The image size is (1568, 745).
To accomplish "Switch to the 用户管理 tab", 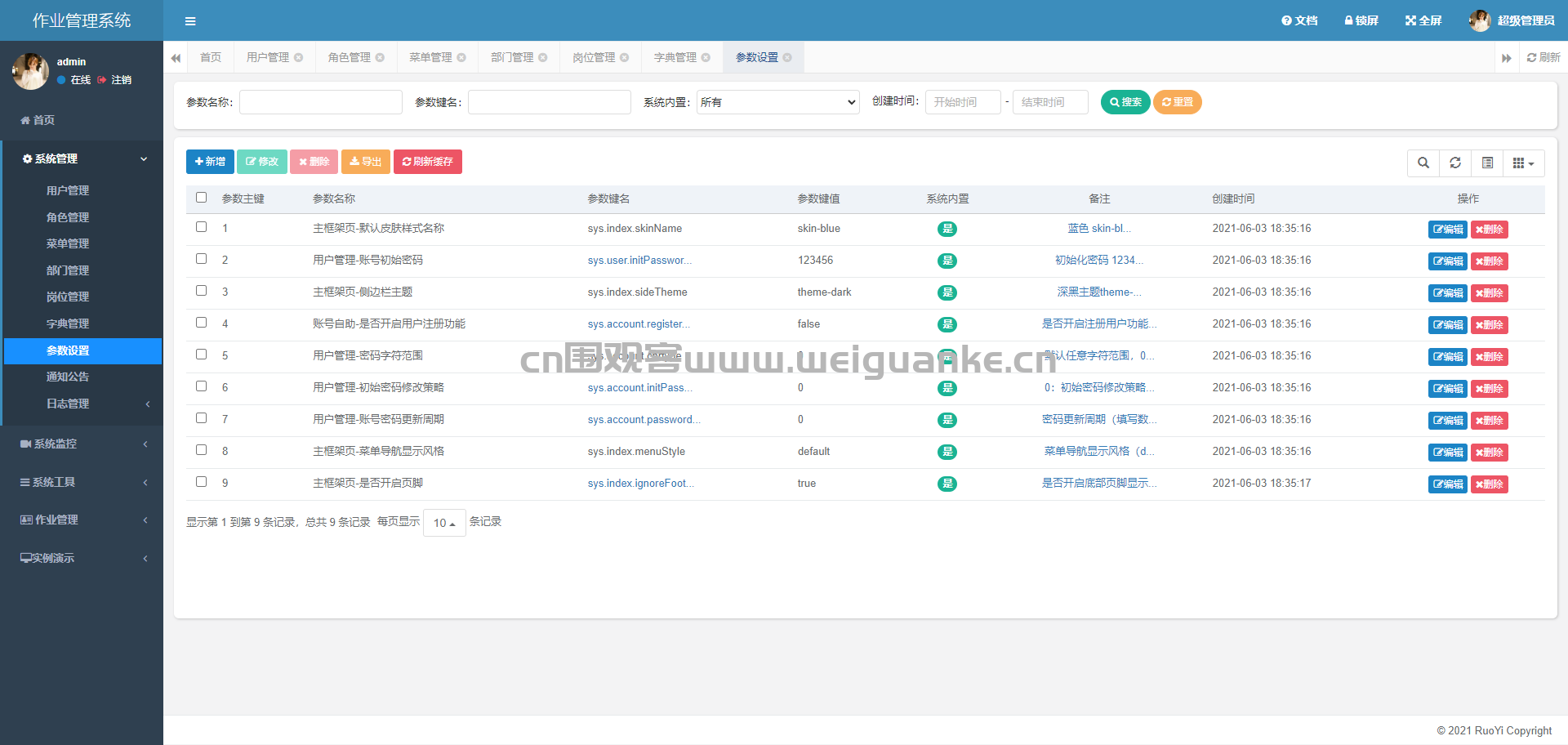I will pyautogui.click(x=268, y=57).
